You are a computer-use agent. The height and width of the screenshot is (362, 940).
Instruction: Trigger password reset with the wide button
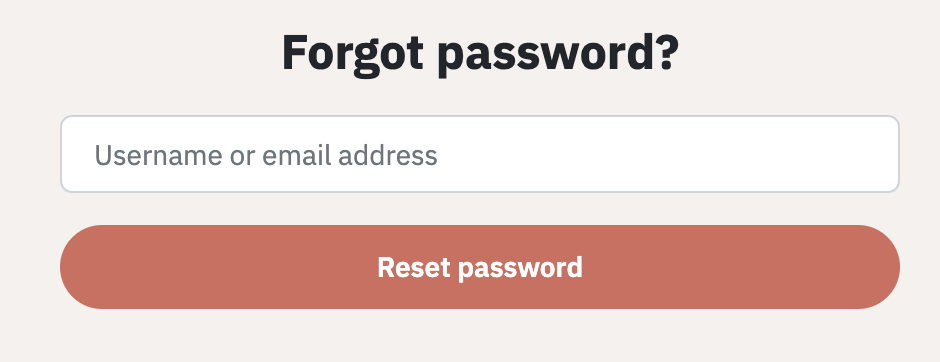coord(480,267)
